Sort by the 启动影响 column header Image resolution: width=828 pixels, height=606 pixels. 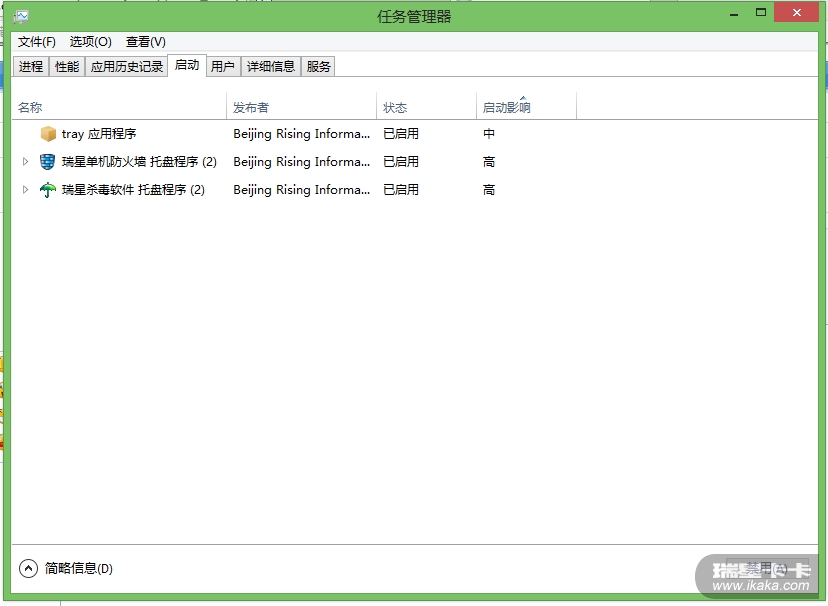point(526,107)
